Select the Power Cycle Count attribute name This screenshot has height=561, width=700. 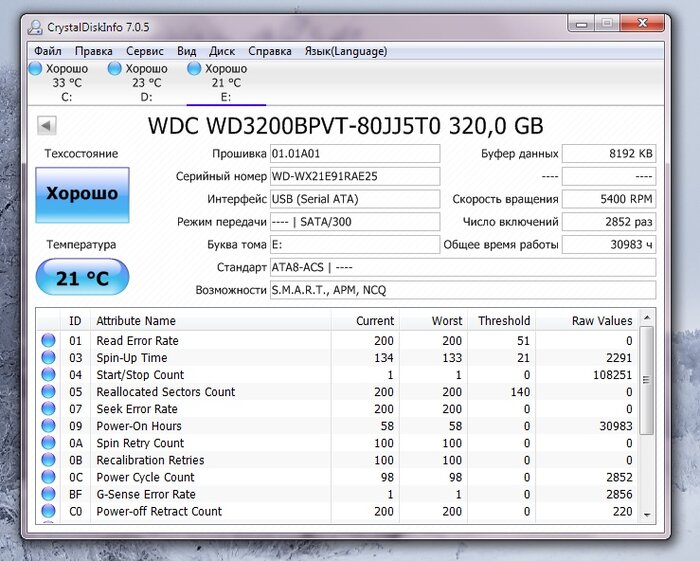[x=146, y=477]
